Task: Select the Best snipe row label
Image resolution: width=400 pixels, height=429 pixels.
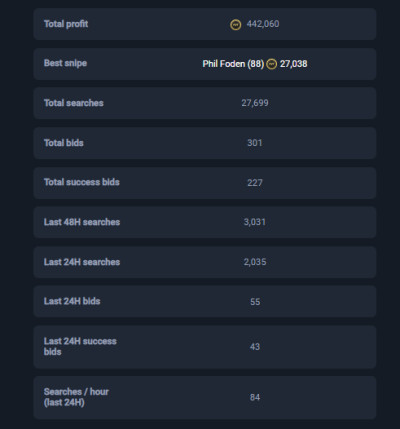Action: (65, 63)
